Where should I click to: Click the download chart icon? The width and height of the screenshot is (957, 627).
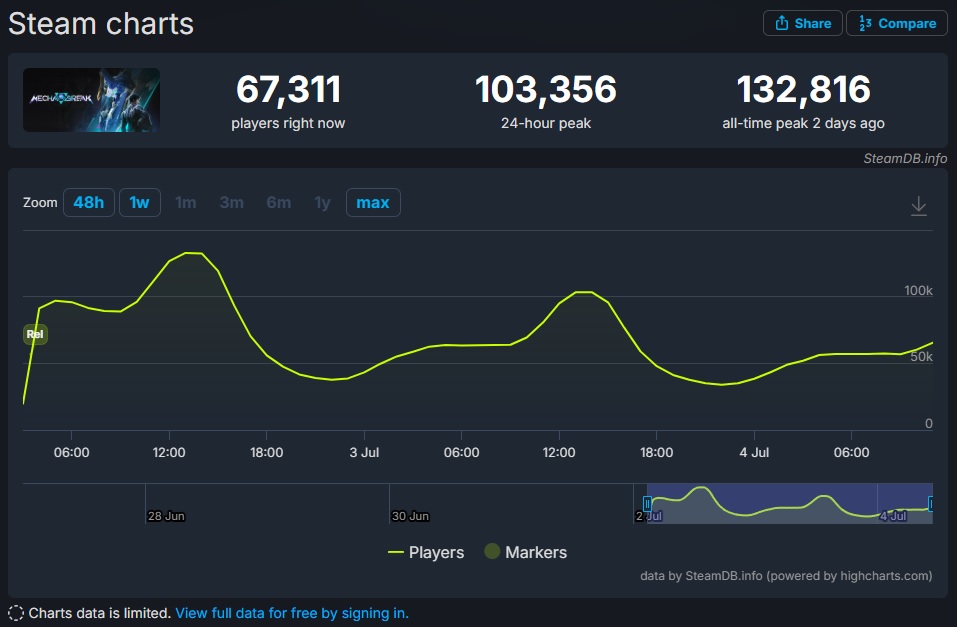click(x=919, y=206)
